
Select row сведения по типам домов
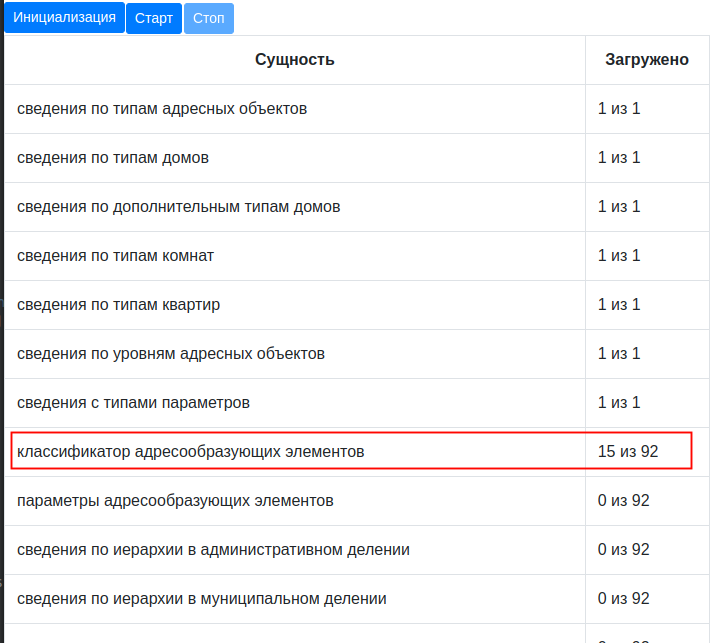coord(113,158)
